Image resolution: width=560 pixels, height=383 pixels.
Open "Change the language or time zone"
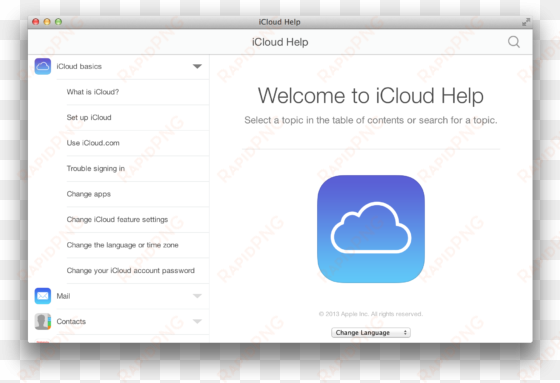(x=122, y=245)
